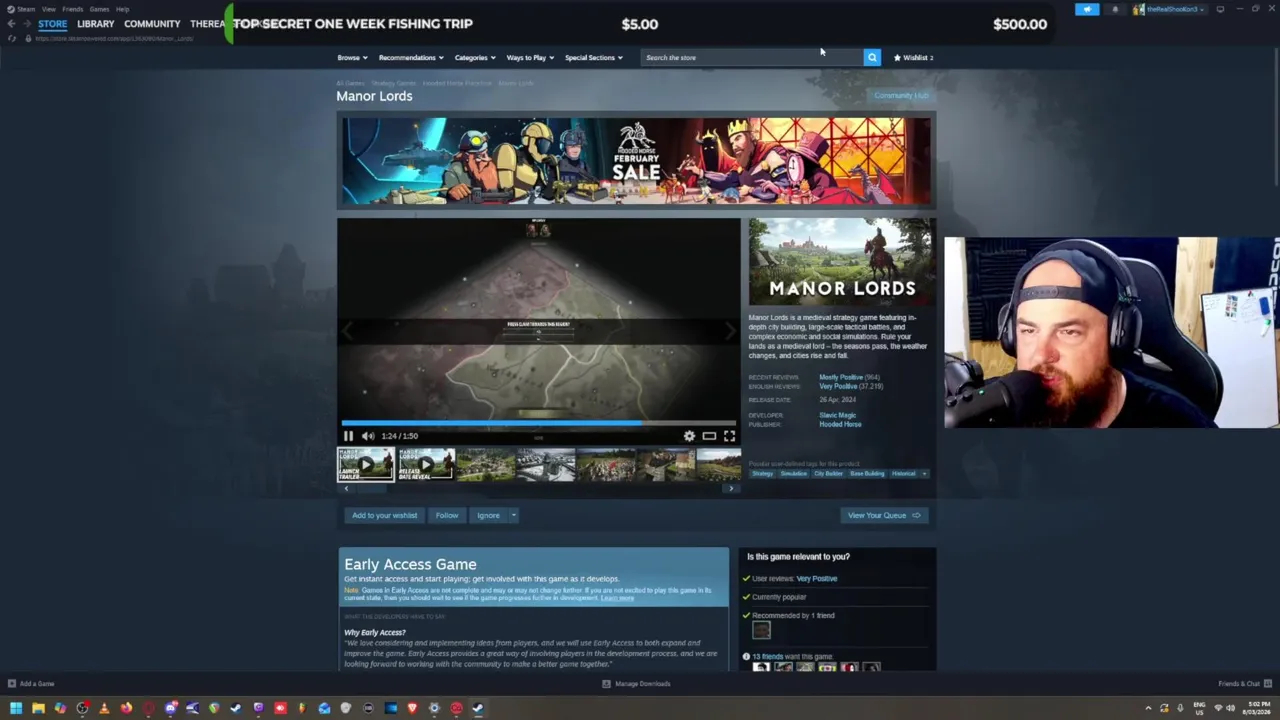1280x720 pixels.
Task: Open the Help menu
Action: [122, 9]
